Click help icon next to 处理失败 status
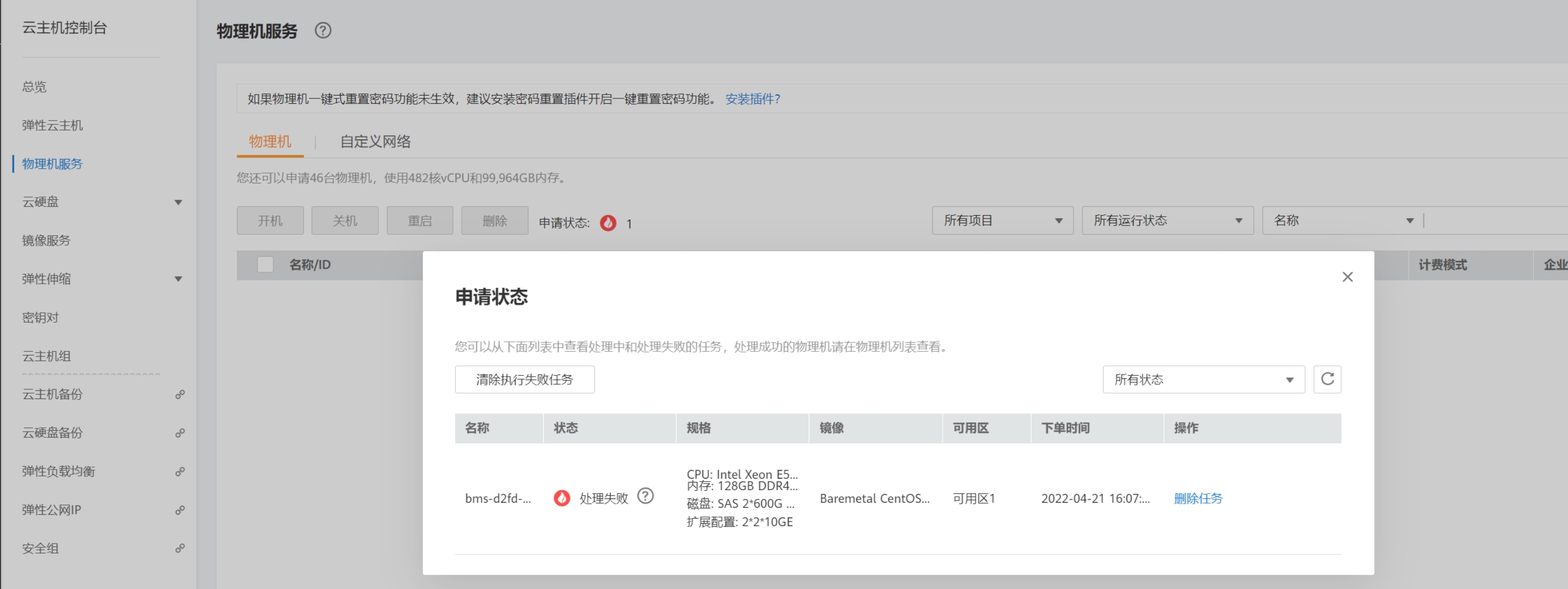The image size is (1568, 589). coord(645,496)
